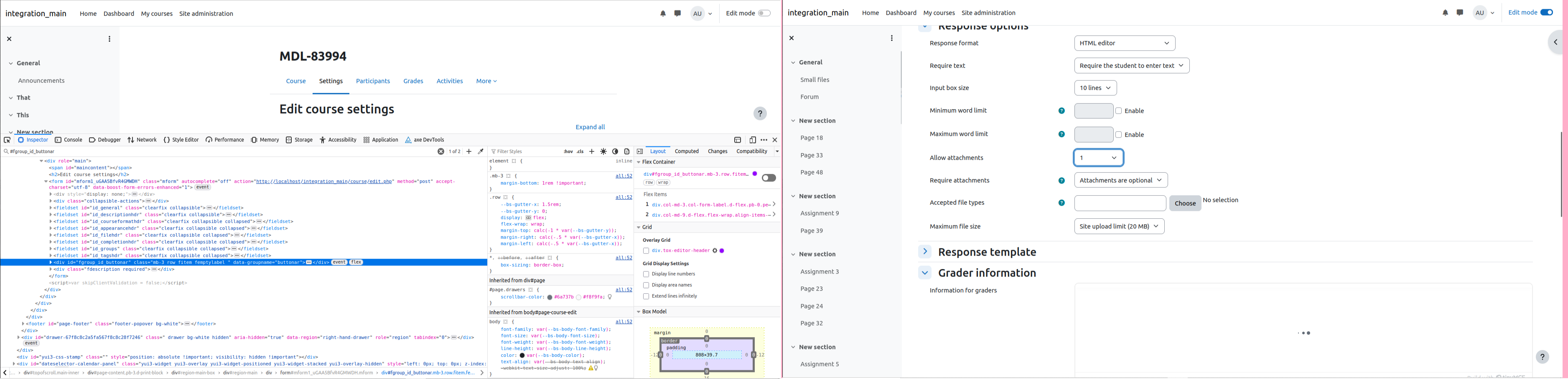Enable Display line numbers checkbox
The height and width of the screenshot is (379, 1568).
coord(646,274)
